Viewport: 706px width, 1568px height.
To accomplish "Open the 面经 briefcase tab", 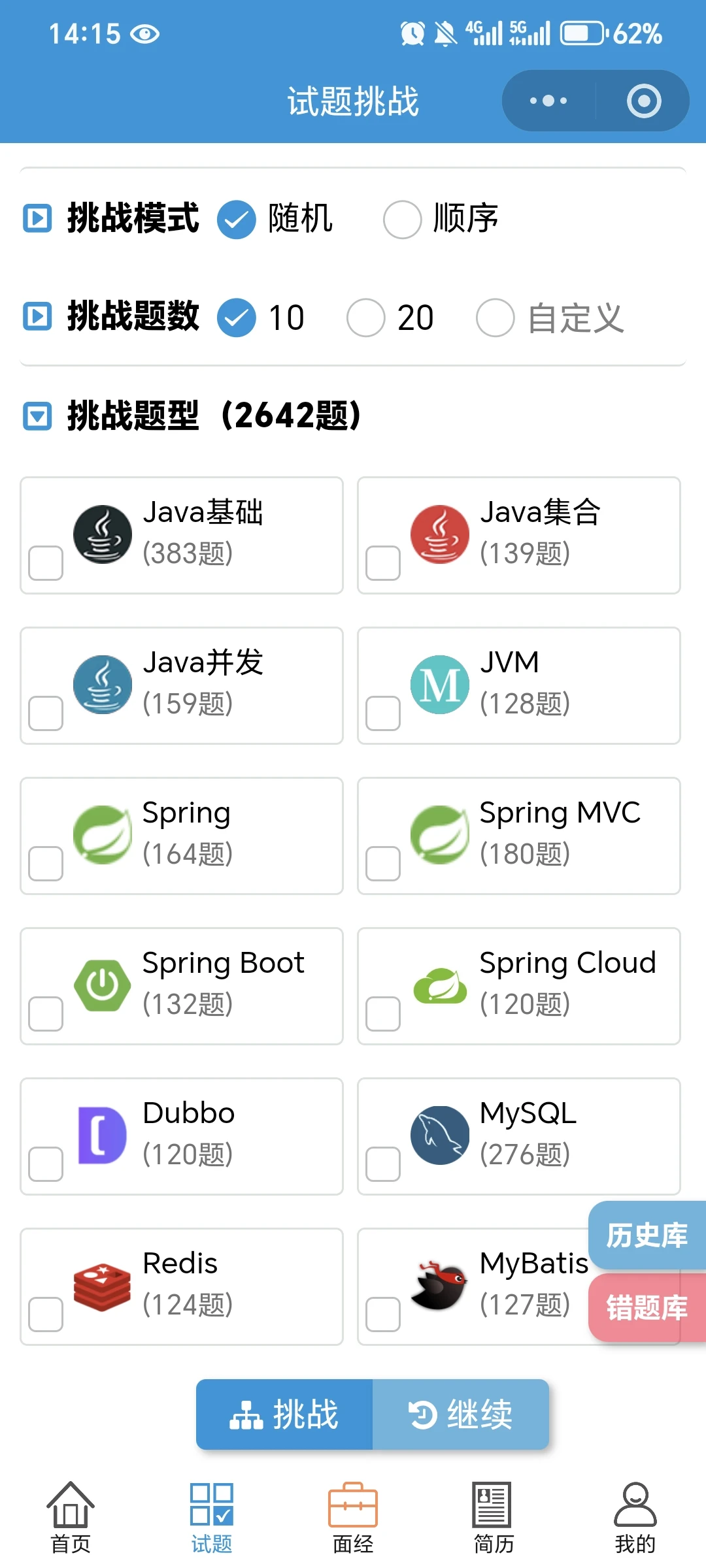I will tap(353, 1517).
